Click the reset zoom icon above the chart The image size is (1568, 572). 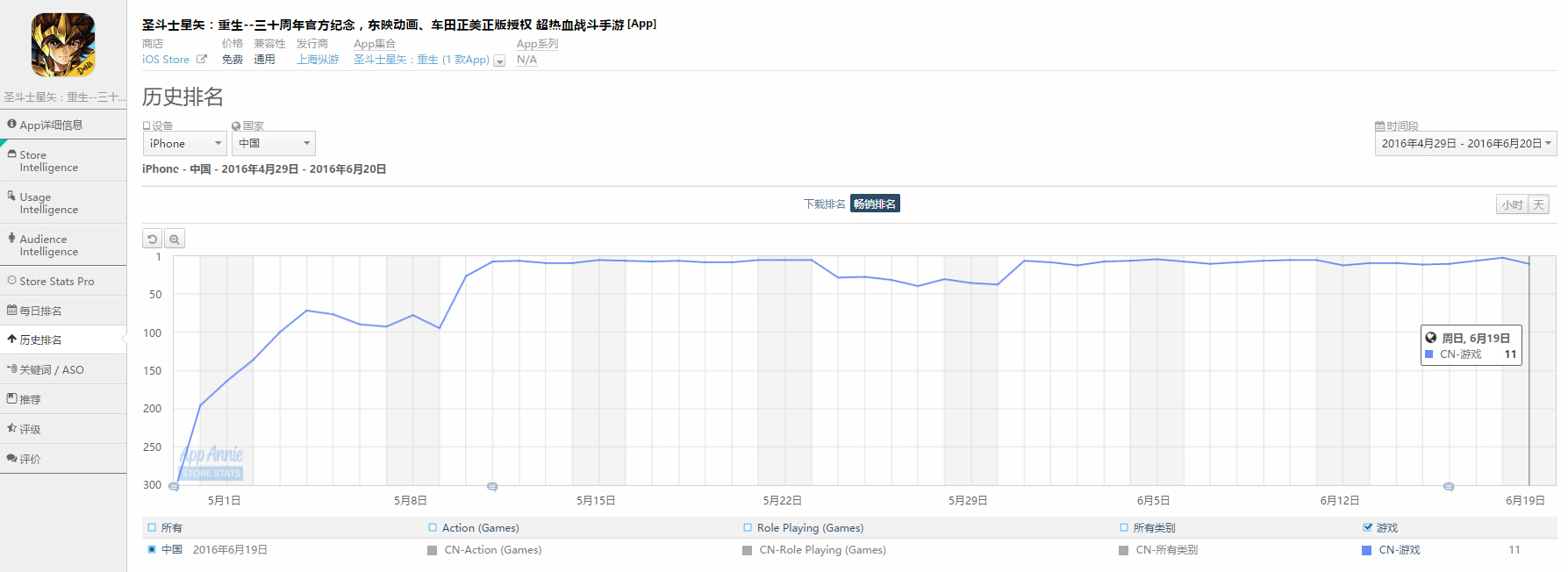153,239
